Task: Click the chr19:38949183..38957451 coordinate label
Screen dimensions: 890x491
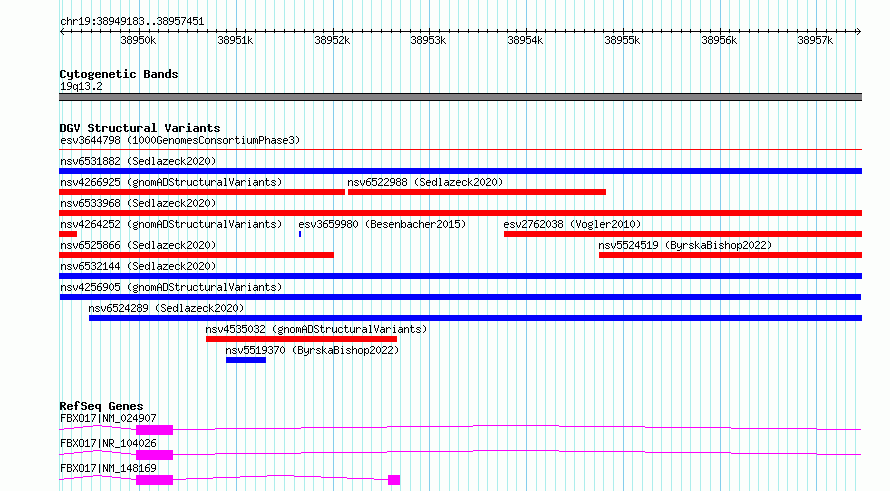Action: coord(132,22)
